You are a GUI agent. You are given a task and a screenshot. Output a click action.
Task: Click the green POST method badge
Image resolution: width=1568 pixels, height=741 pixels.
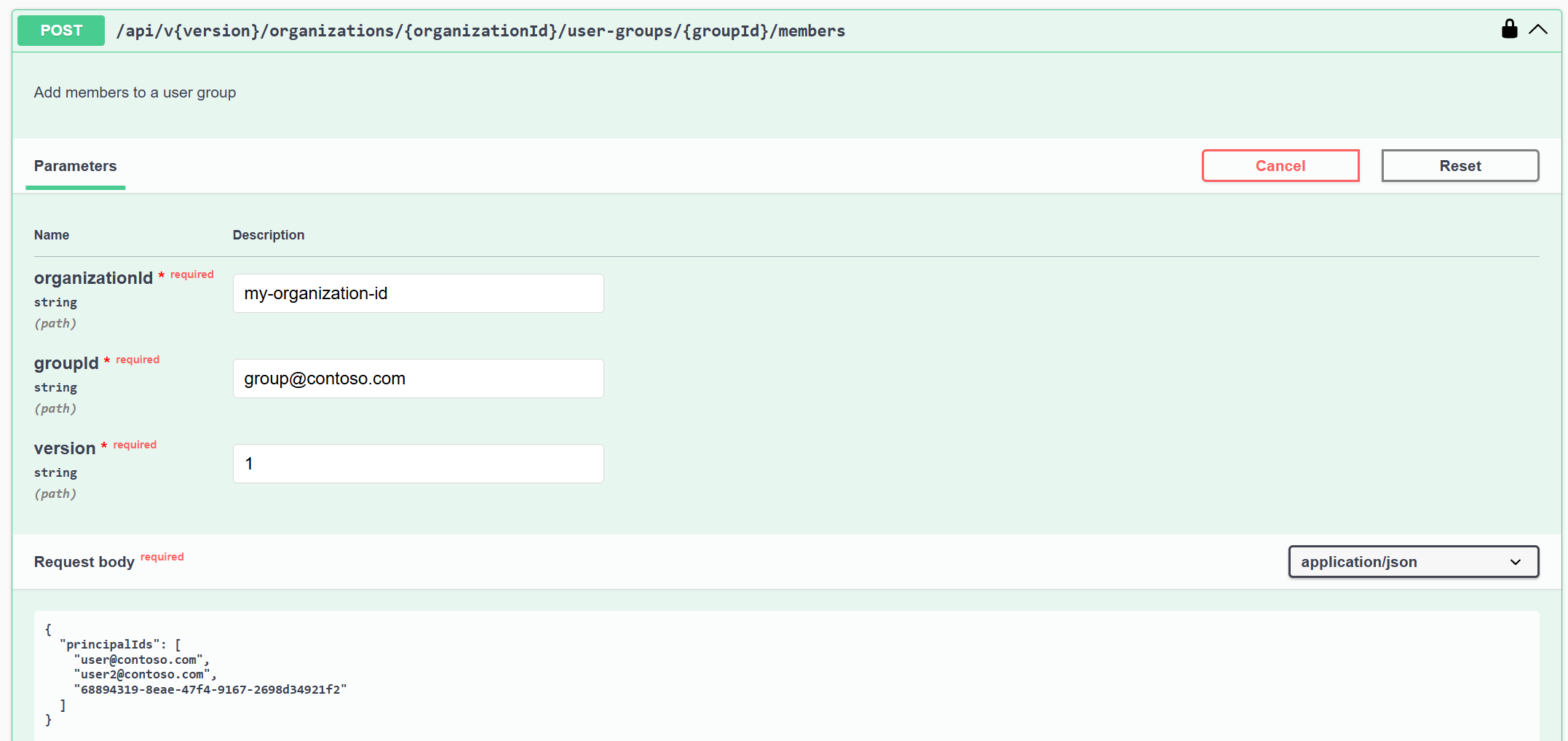[60, 30]
